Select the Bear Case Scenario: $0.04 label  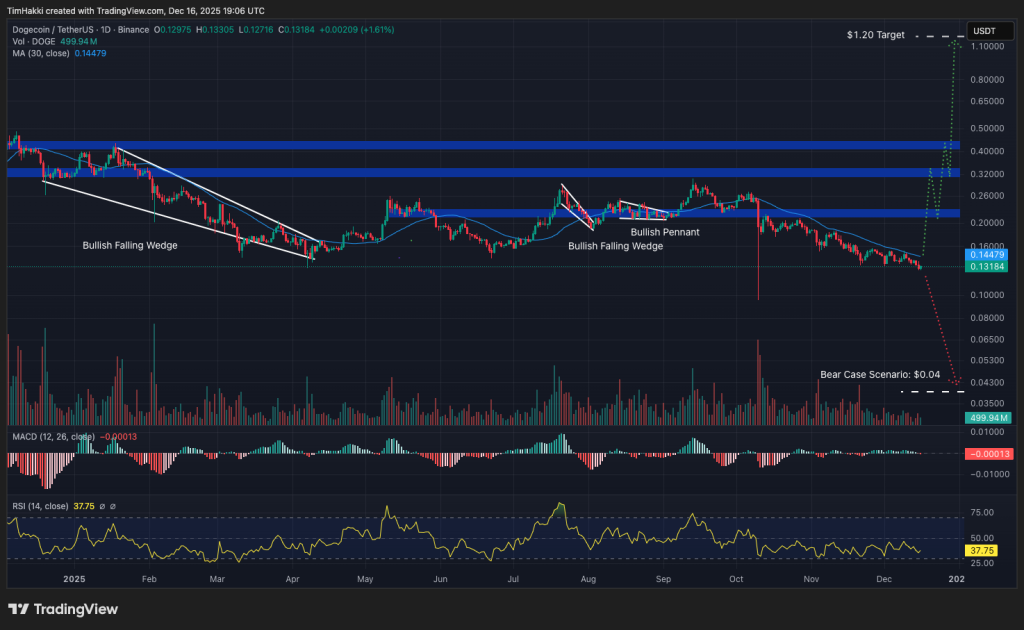pos(880,374)
